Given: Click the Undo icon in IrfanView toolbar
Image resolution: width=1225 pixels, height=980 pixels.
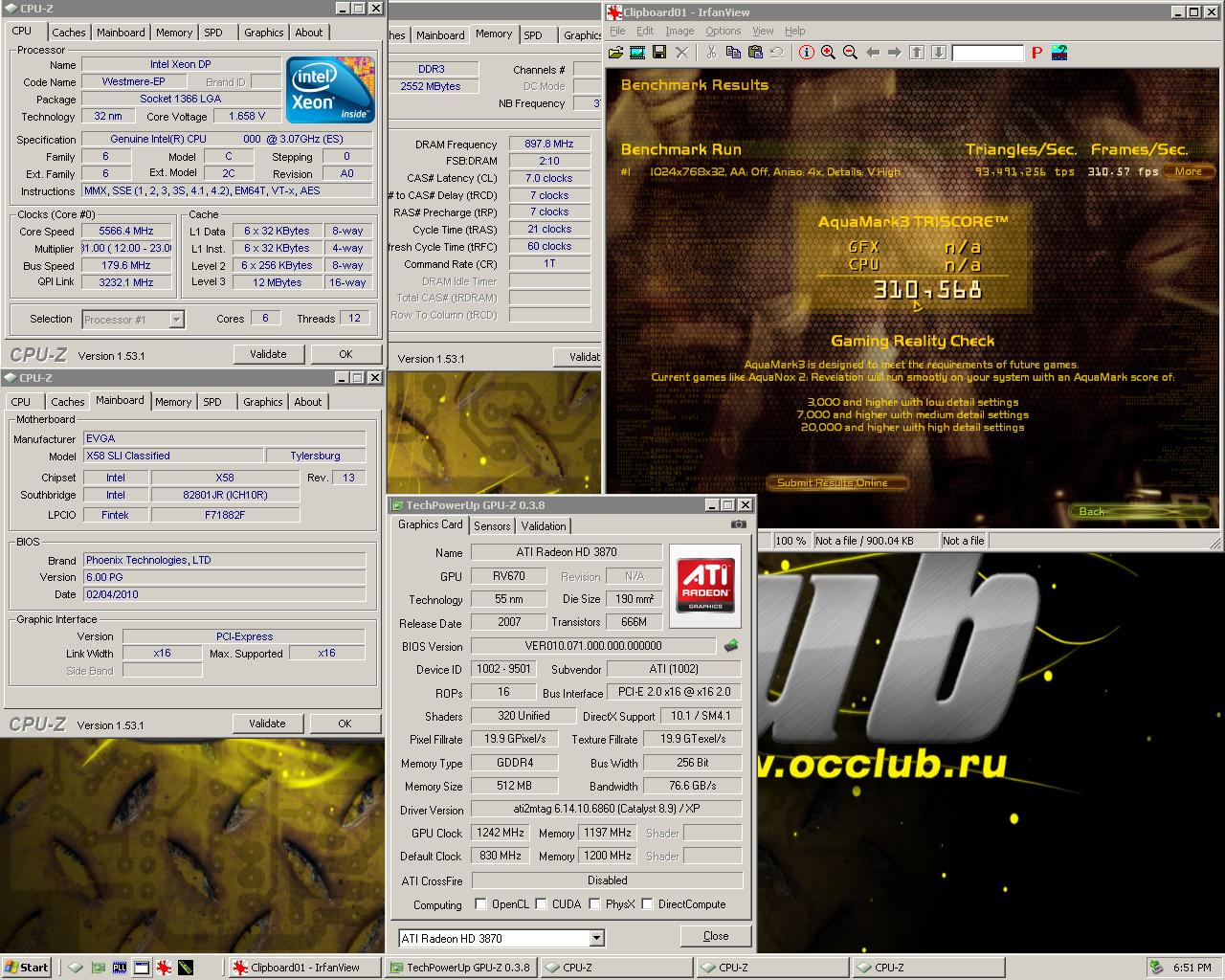Looking at the screenshot, I should click(x=777, y=53).
